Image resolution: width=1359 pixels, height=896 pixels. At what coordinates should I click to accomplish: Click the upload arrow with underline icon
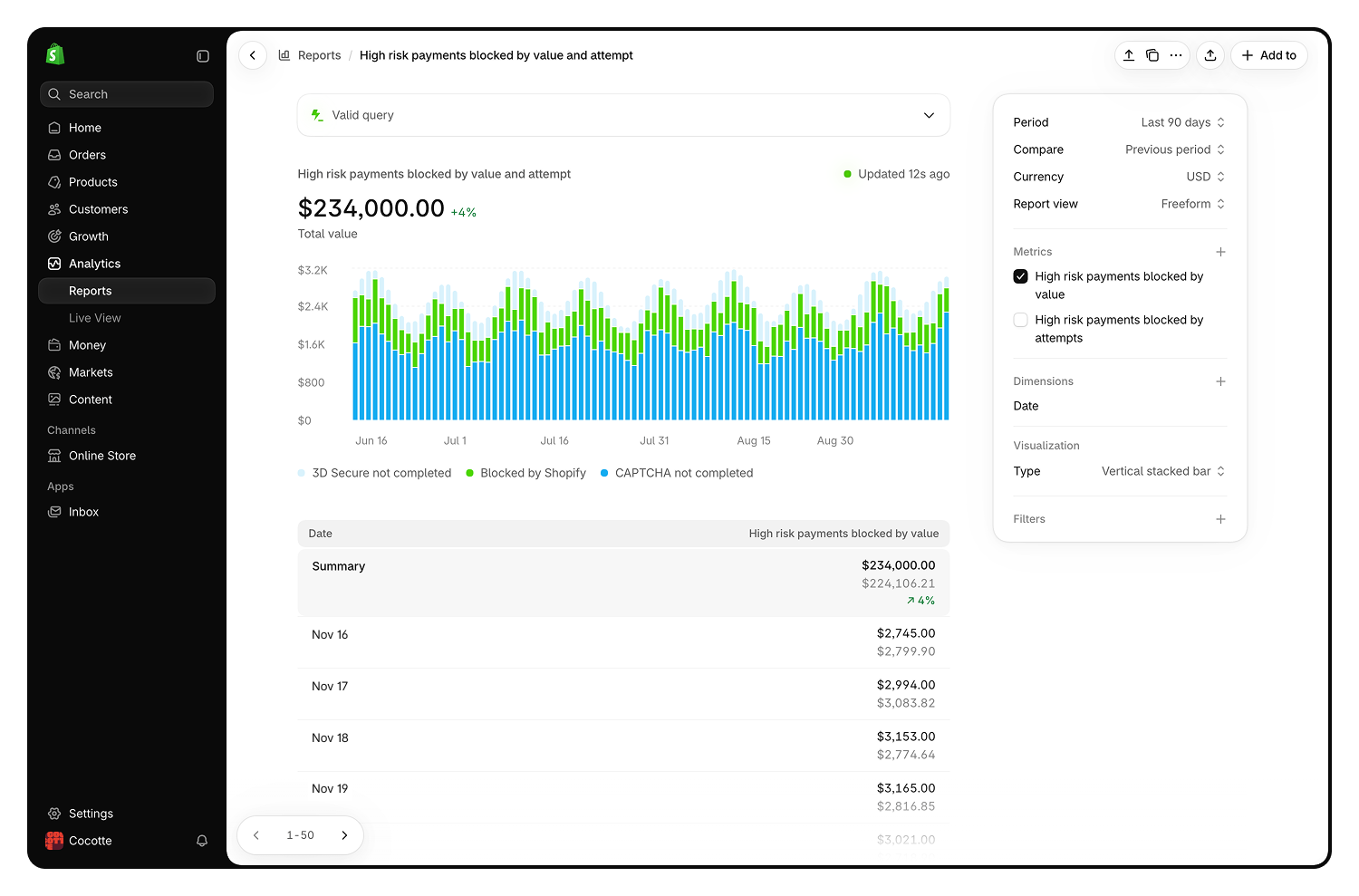pos(1129,55)
